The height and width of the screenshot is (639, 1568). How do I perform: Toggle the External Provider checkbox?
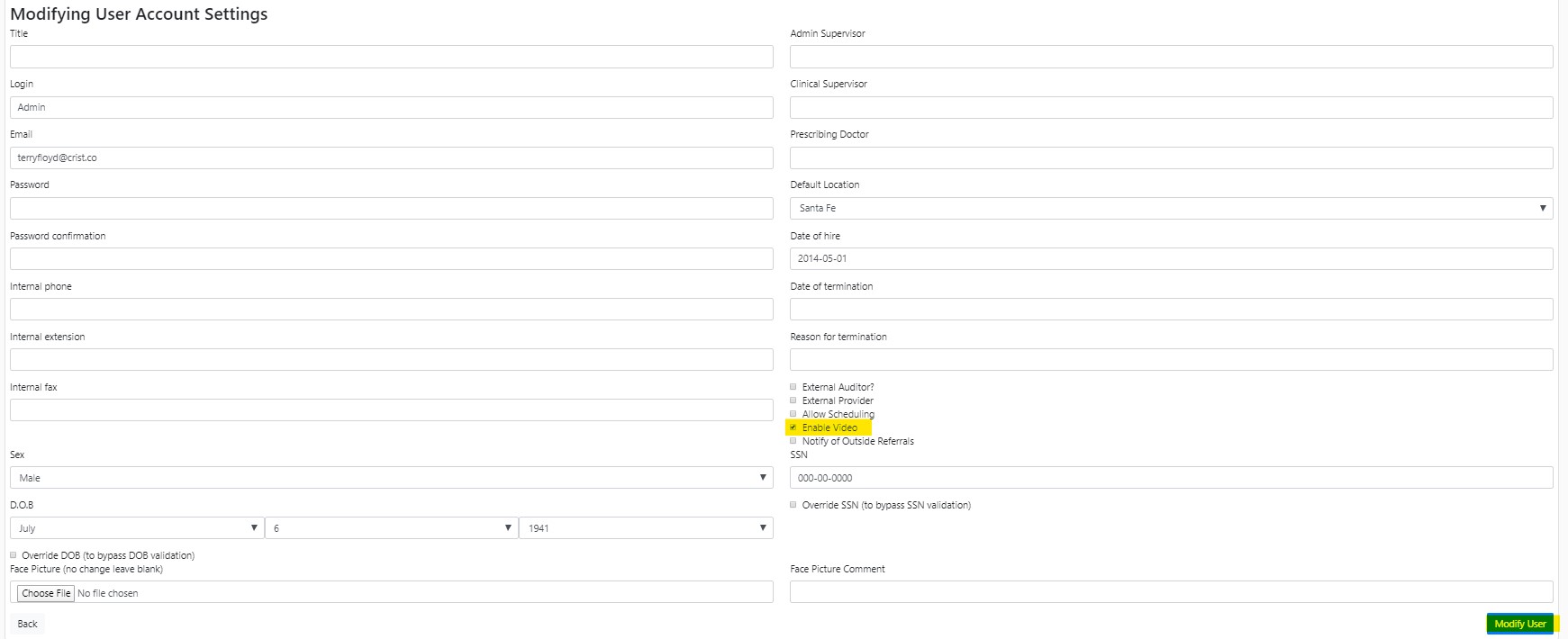(793, 400)
